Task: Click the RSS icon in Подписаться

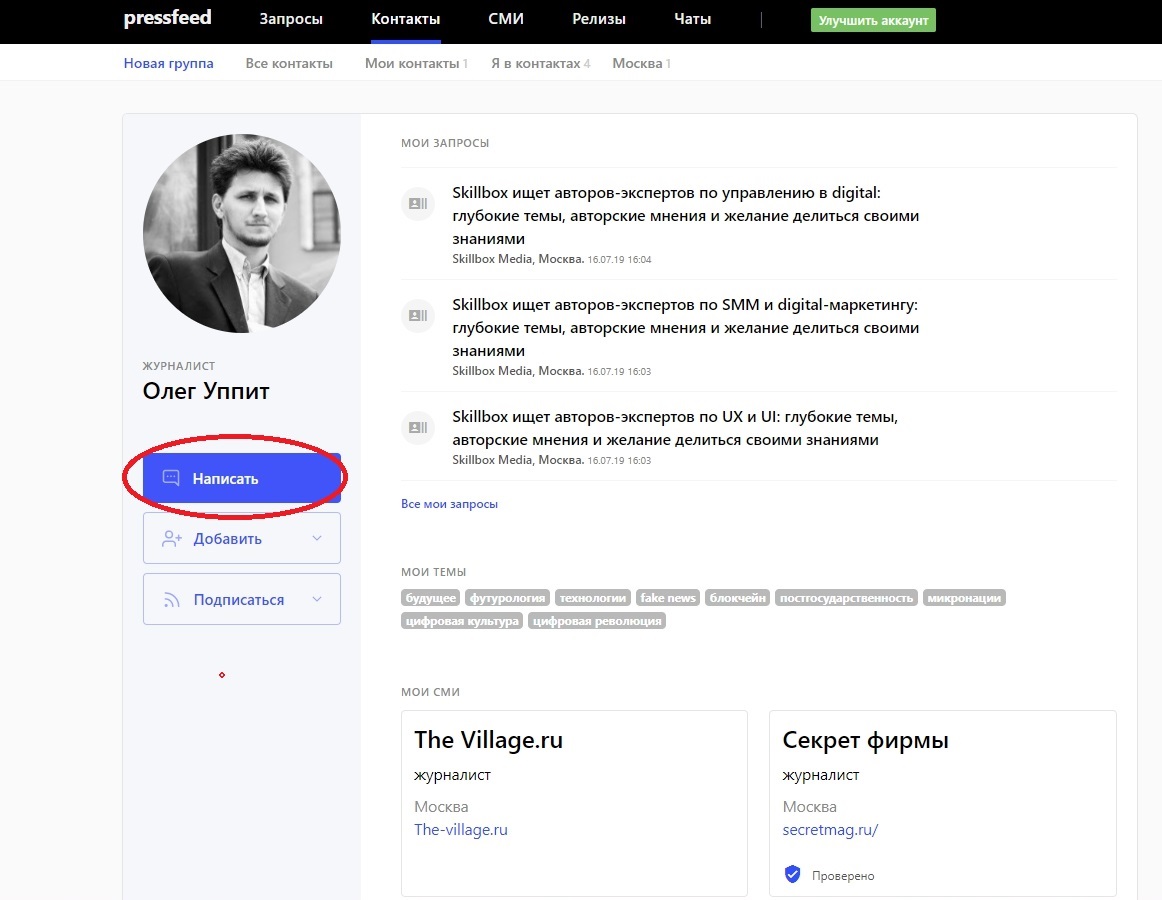Action: point(171,600)
